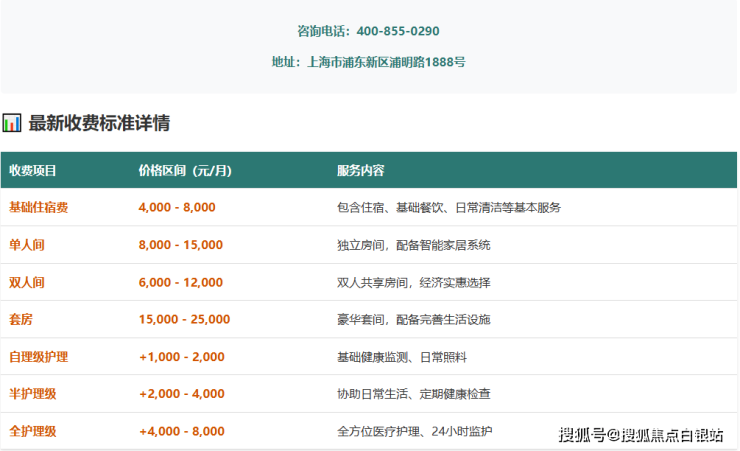740x451 pixels.
Task: Click the 自理级护理 row label
Action: [x=38, y=356]
